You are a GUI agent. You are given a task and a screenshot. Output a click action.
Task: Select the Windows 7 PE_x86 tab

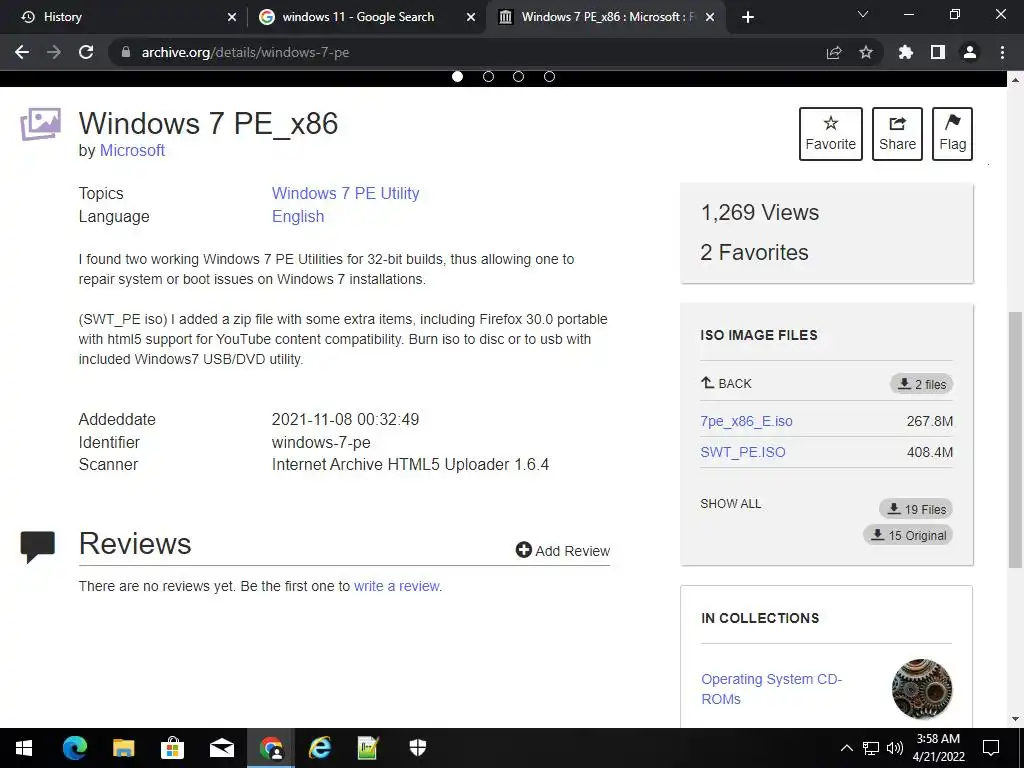[x=604, y=17]
